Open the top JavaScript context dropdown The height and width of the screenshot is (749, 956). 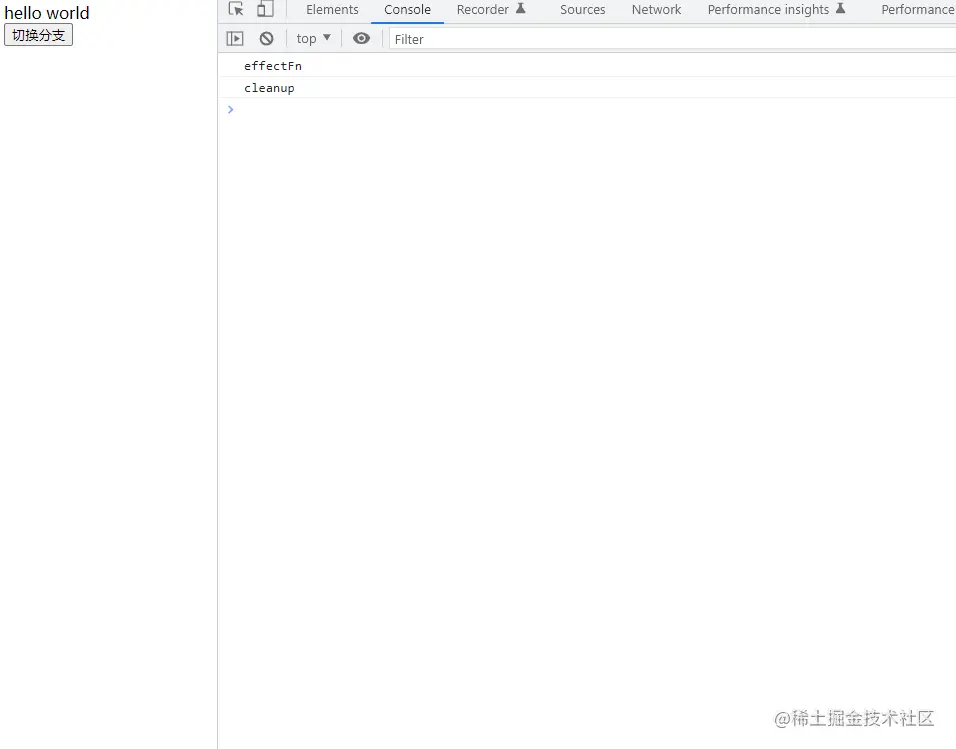pyautogui.click(x=313, y=38)
